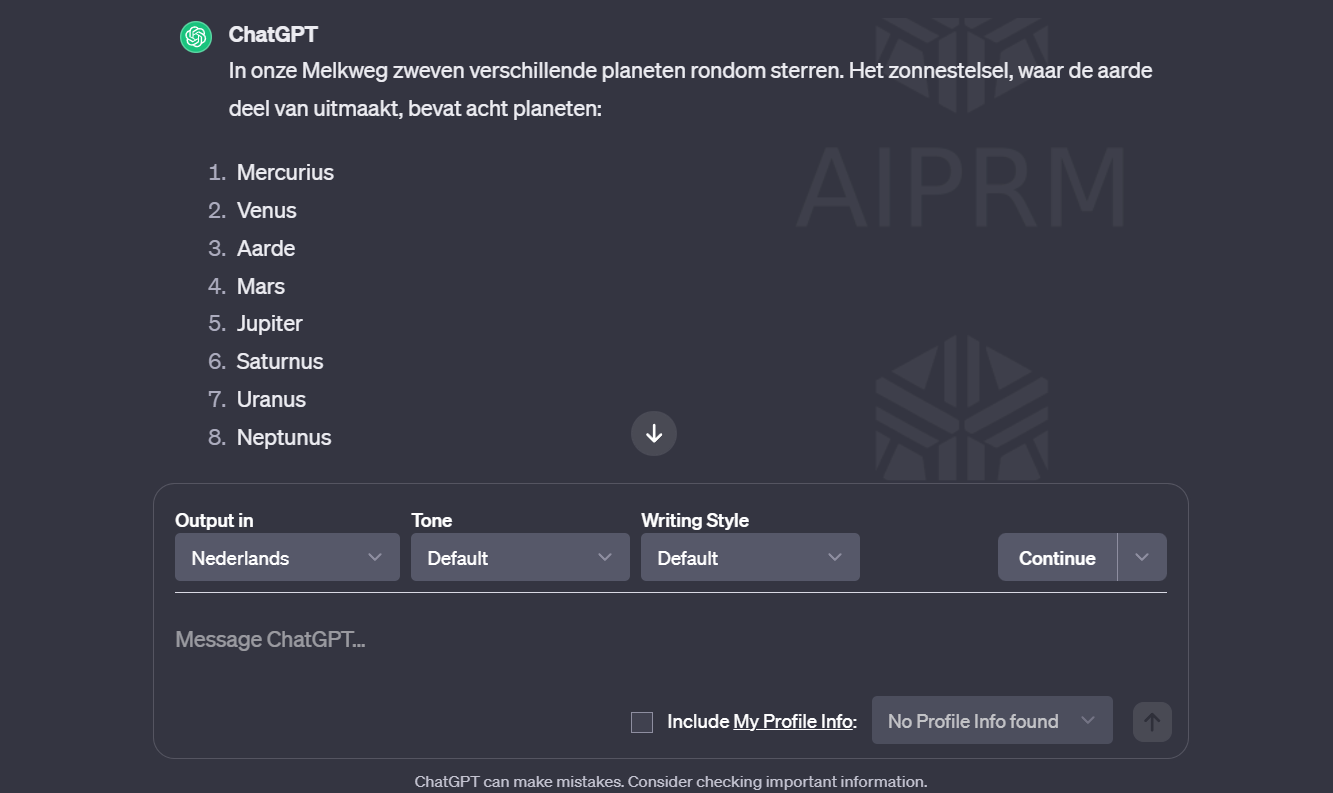
Task: Click the Neptunus list item
Action: pyautogui.click(x=284, y=437)
